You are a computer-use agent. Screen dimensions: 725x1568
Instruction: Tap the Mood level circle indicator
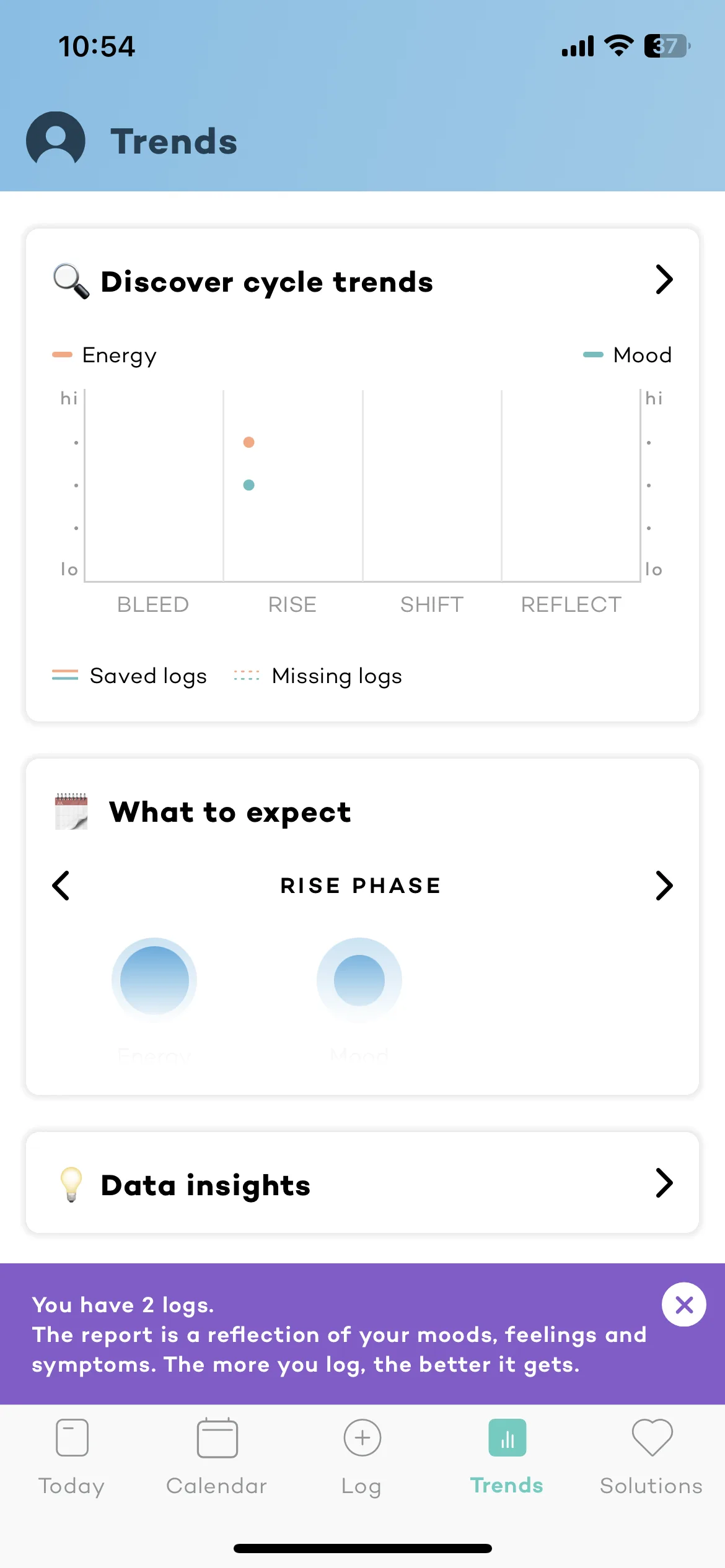[x=359, y=980]
